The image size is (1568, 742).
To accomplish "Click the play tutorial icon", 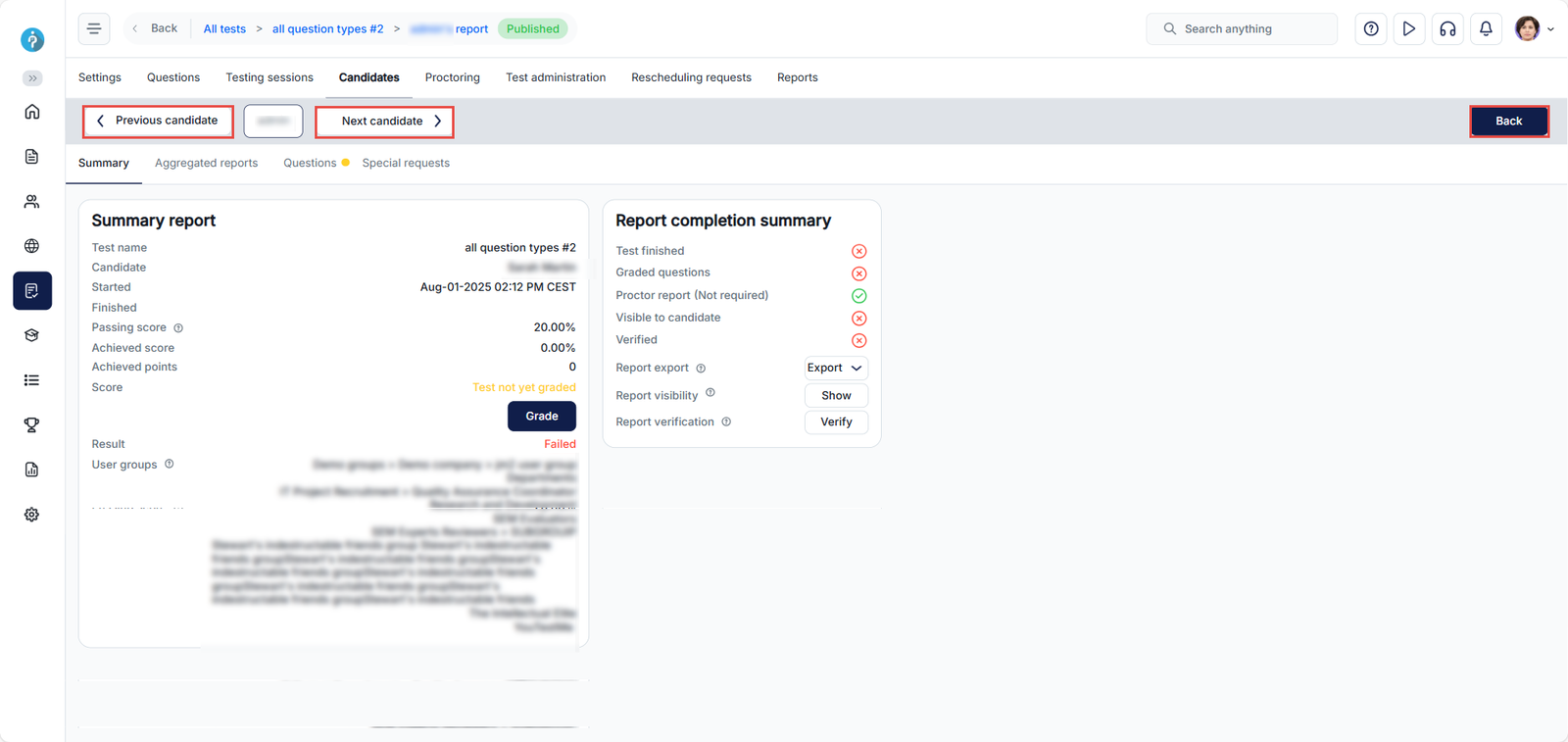I will pos(1408,29).
